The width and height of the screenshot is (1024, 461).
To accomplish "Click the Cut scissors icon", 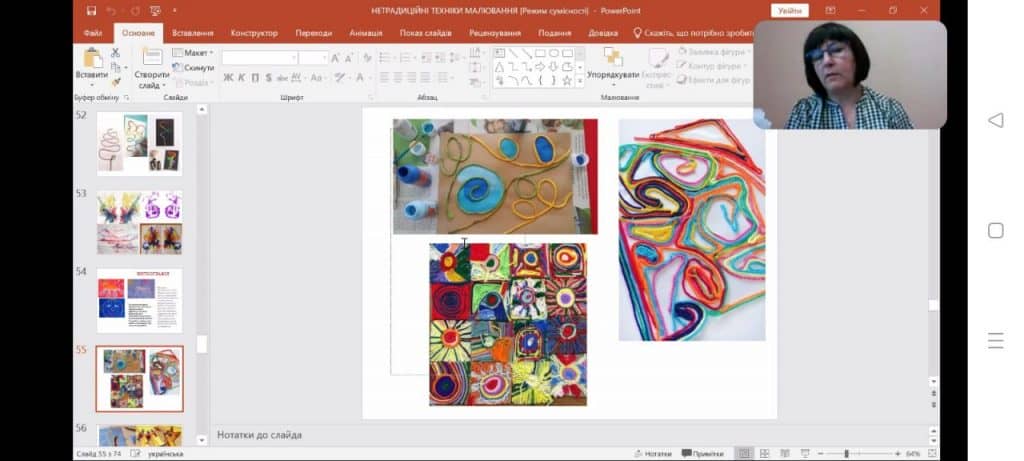I will (118, 54).
